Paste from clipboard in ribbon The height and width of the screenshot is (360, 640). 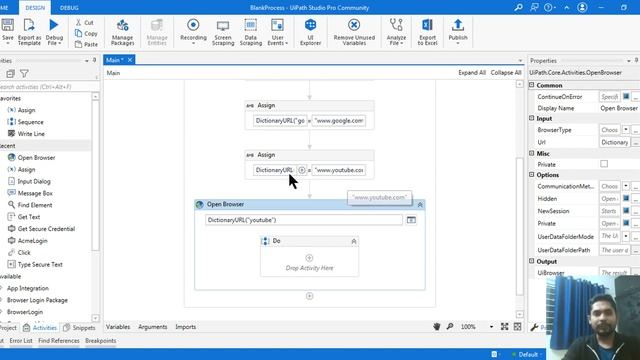tap(86, 44)
